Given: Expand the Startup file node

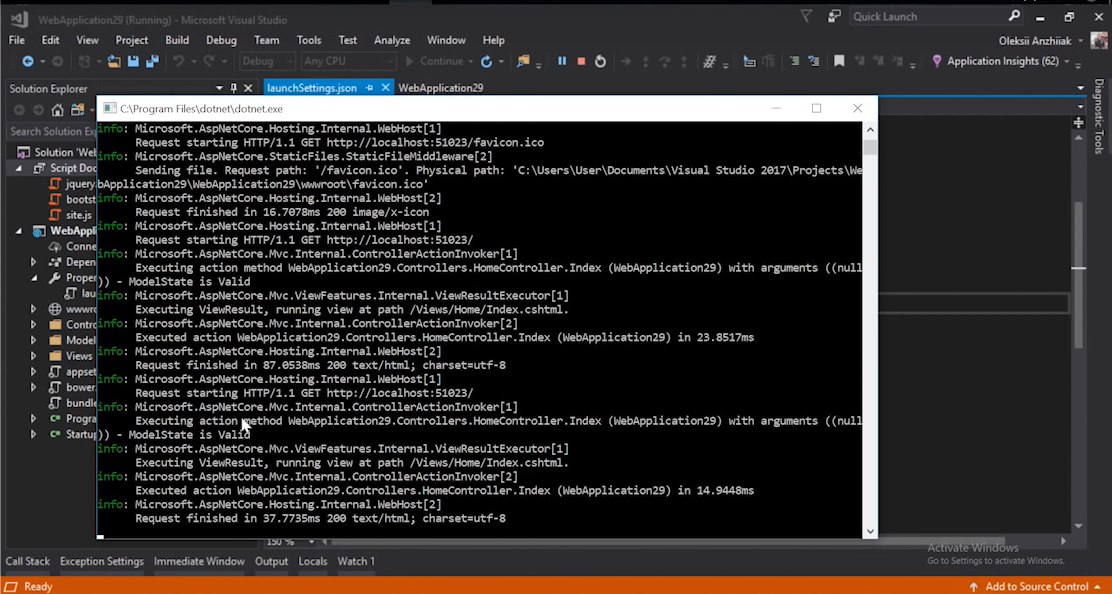Looking at the screenshot, I should (x=33, y=434).
